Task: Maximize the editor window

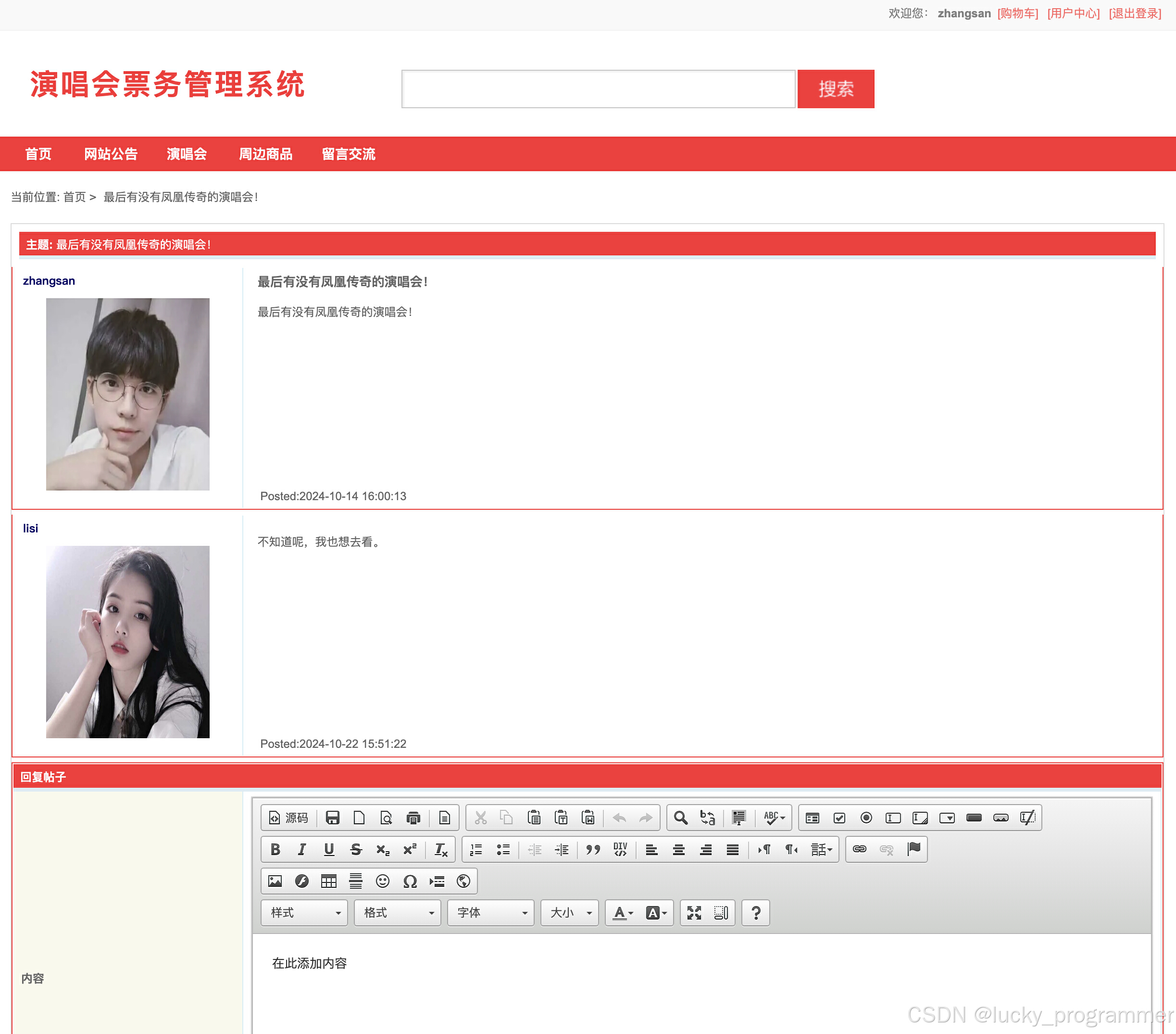Action: [694, 913]
